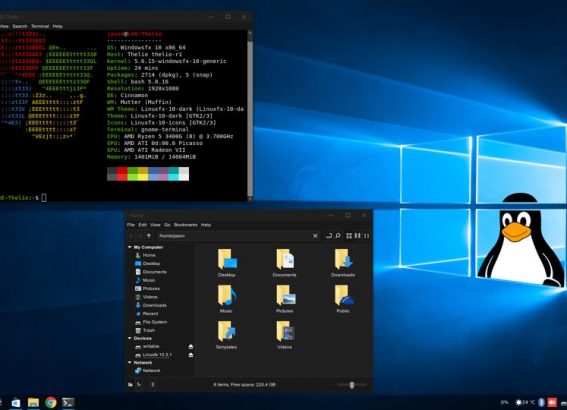This screenshot has height=410, width=567.
Task: Select Linuxfx 10.3.1 device in sidebar
Action: pos(154,355)
